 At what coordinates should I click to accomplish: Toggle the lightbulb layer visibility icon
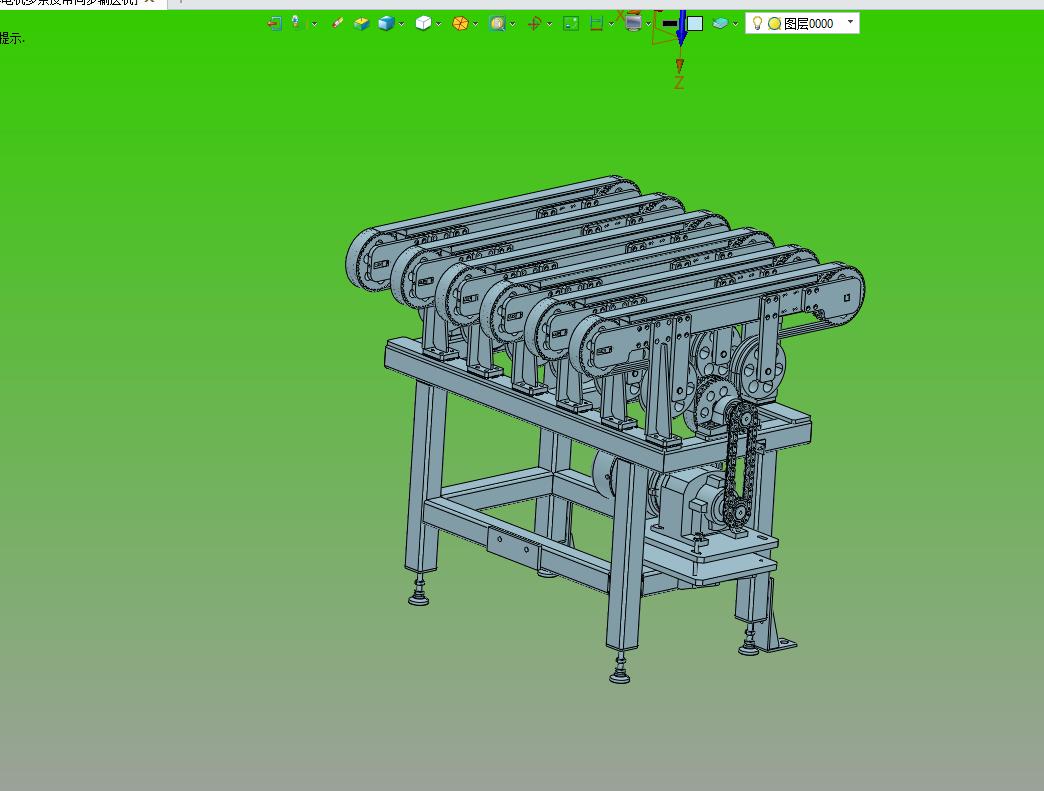point(757,23)
